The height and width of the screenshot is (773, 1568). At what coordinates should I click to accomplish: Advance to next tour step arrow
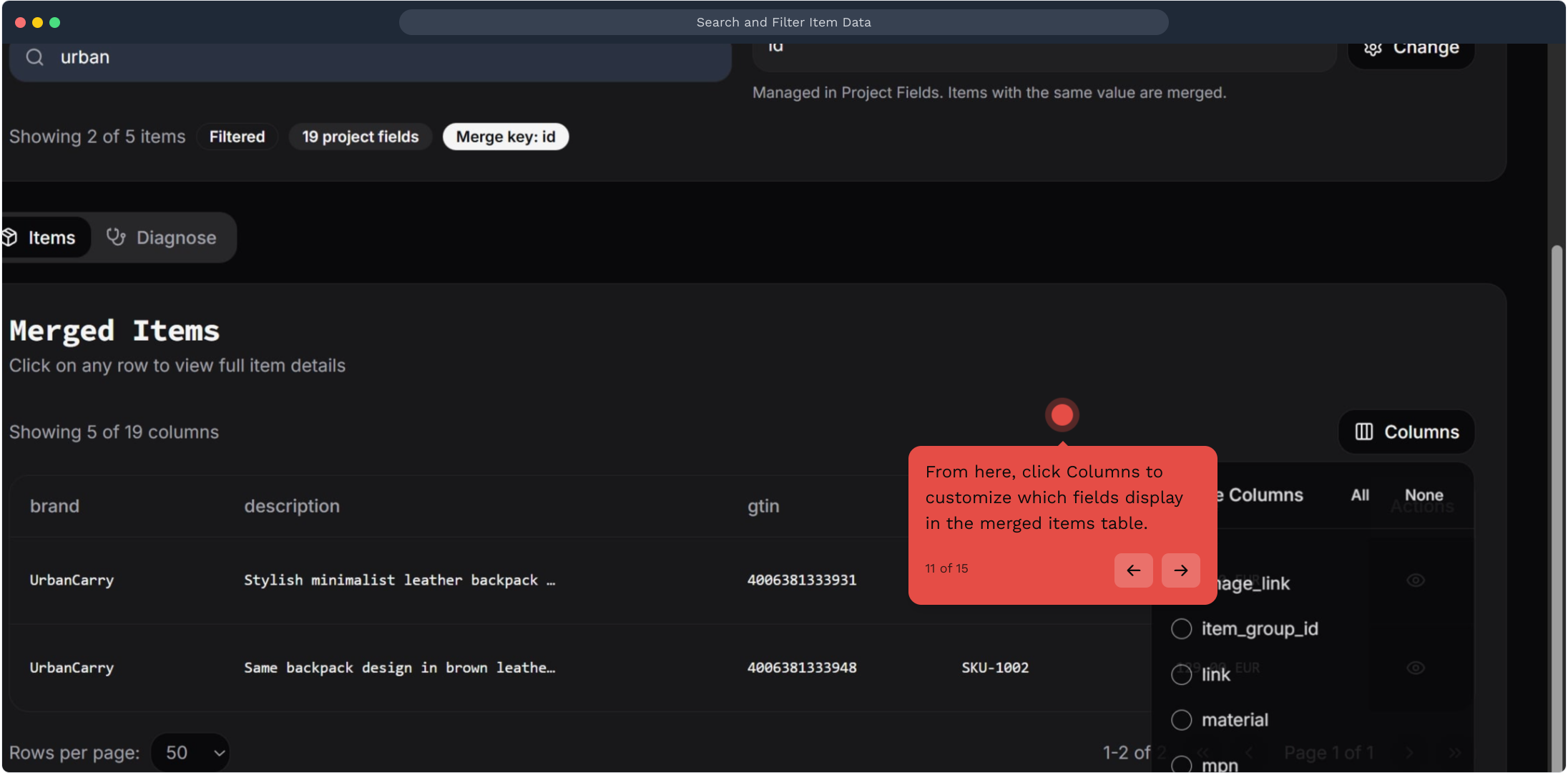pyautogui.click(x=1180, y=570)
